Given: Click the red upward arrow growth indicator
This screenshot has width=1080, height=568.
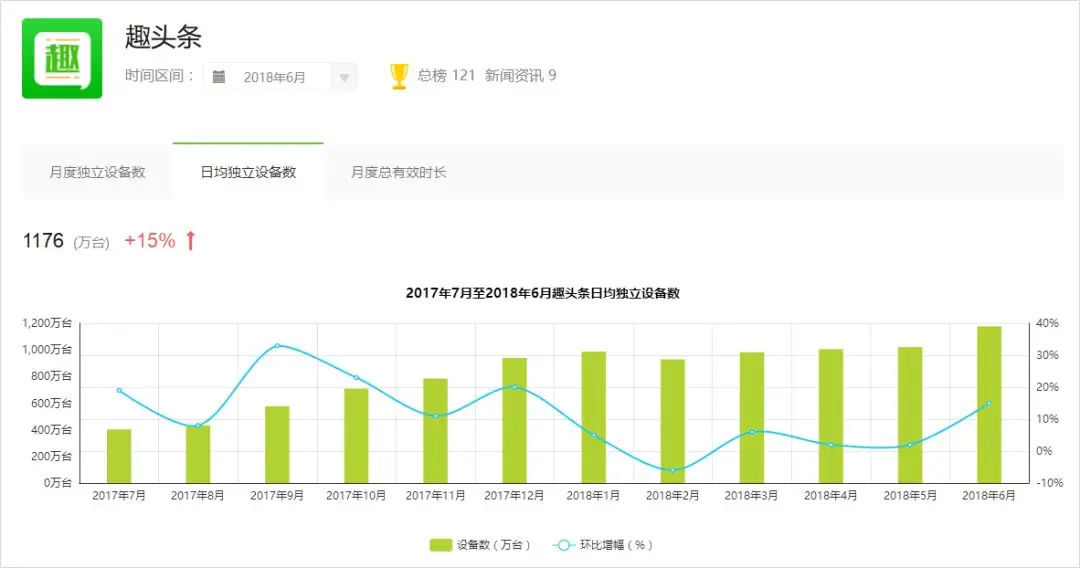Looking at the screenshot, I should [191, 240].
